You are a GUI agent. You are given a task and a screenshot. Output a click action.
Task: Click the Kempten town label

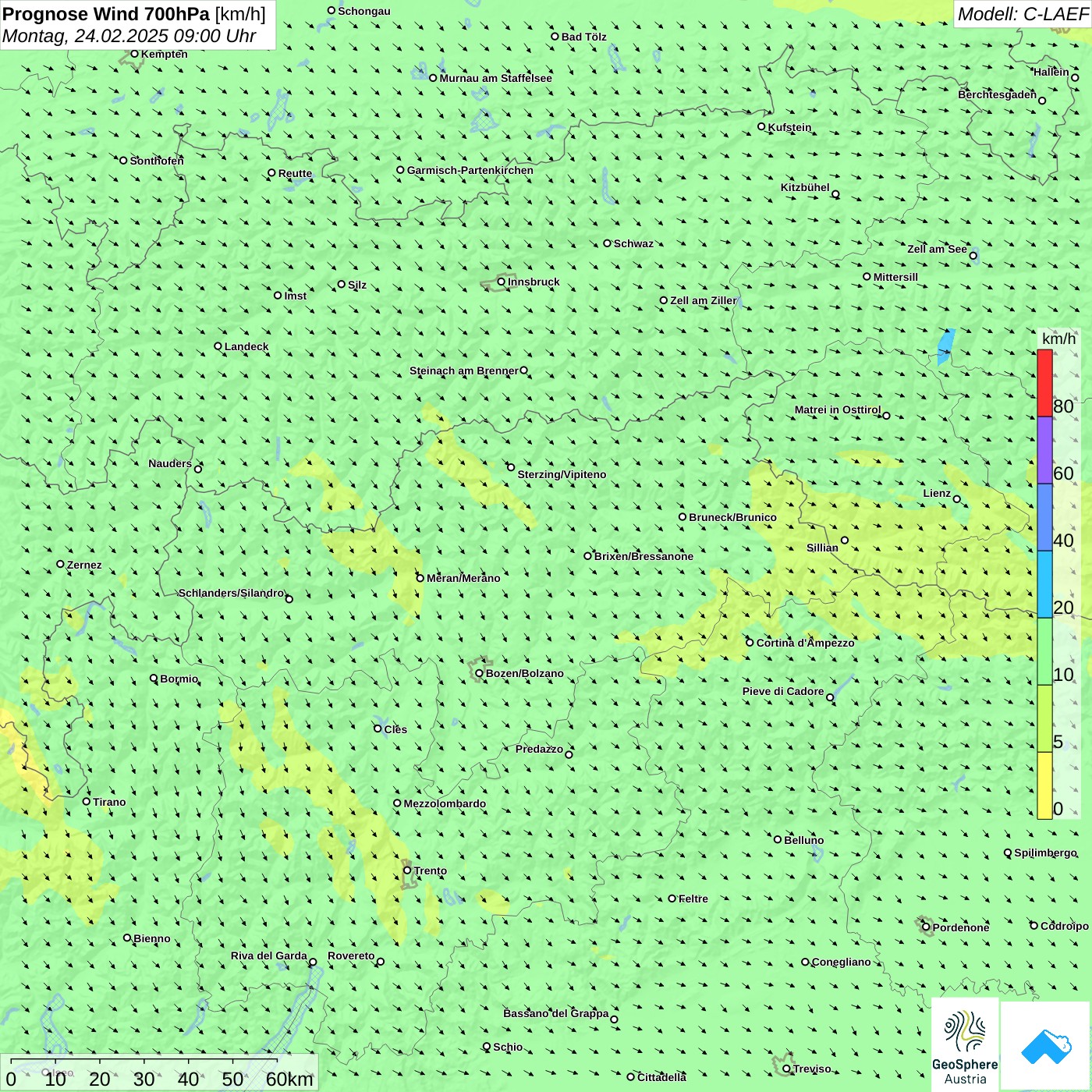pyautogui.click(x=164, y=54)
